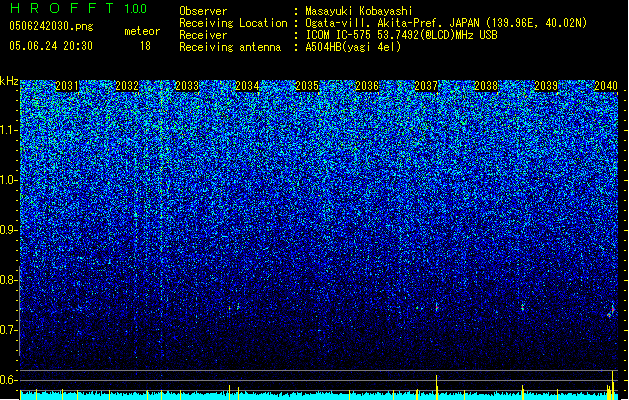Click the HROFFT 1.0.0 title text
The height and width of the screenshot is (400, 629).
[78, 8]
